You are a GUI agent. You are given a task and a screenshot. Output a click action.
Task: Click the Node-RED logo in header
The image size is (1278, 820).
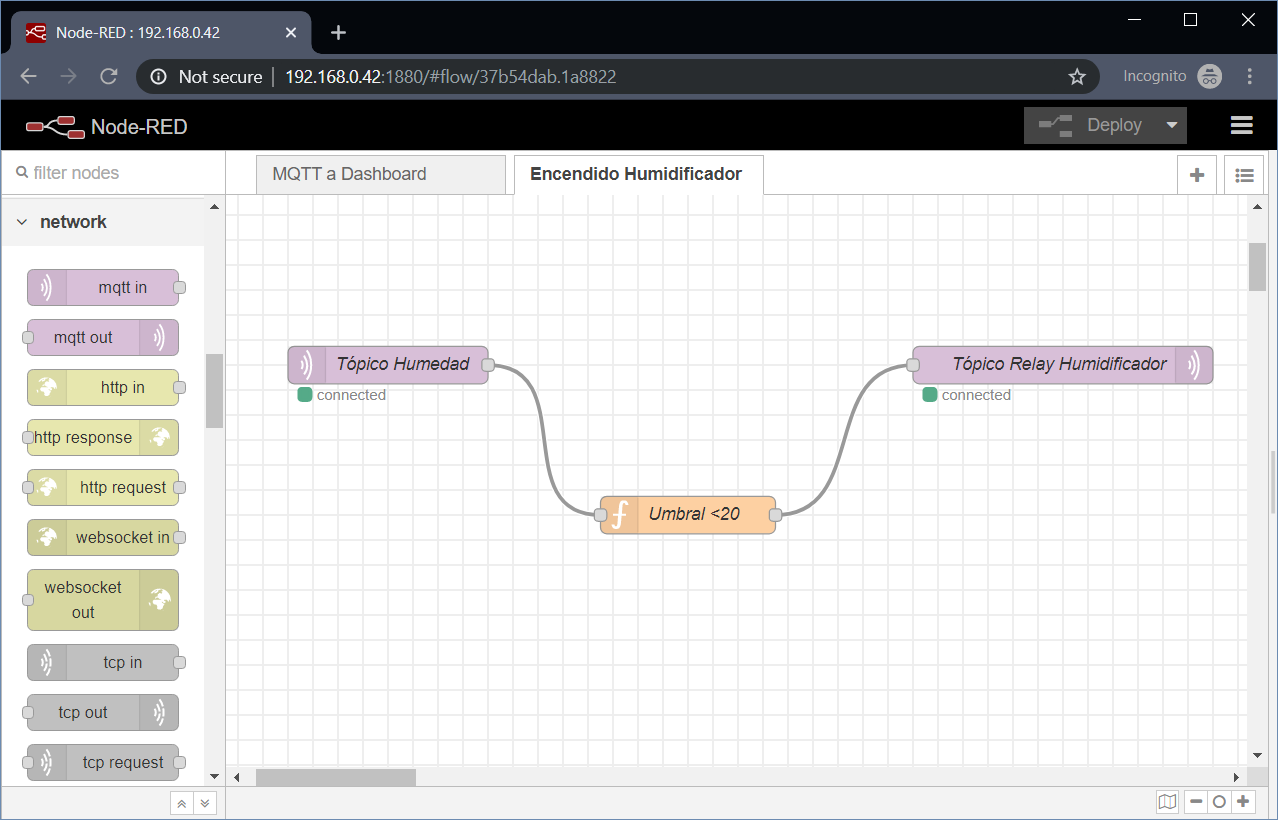(106, 126)
